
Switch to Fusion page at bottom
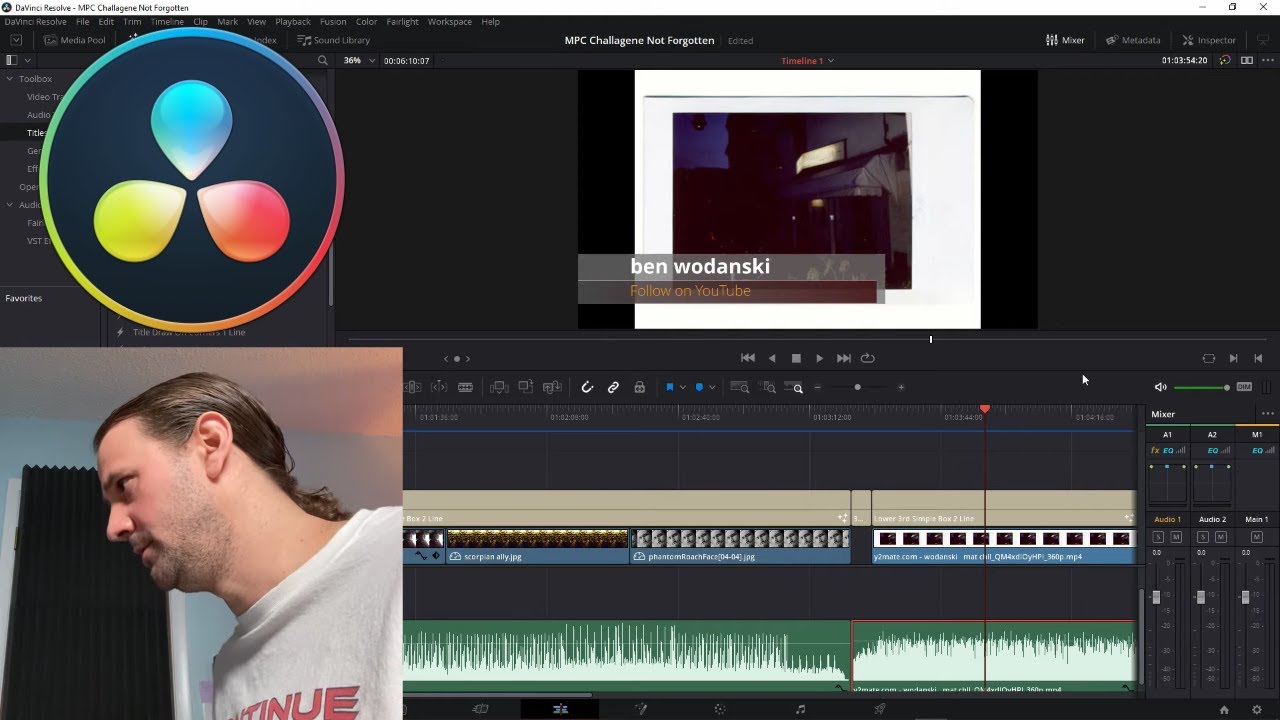point(641,709)
